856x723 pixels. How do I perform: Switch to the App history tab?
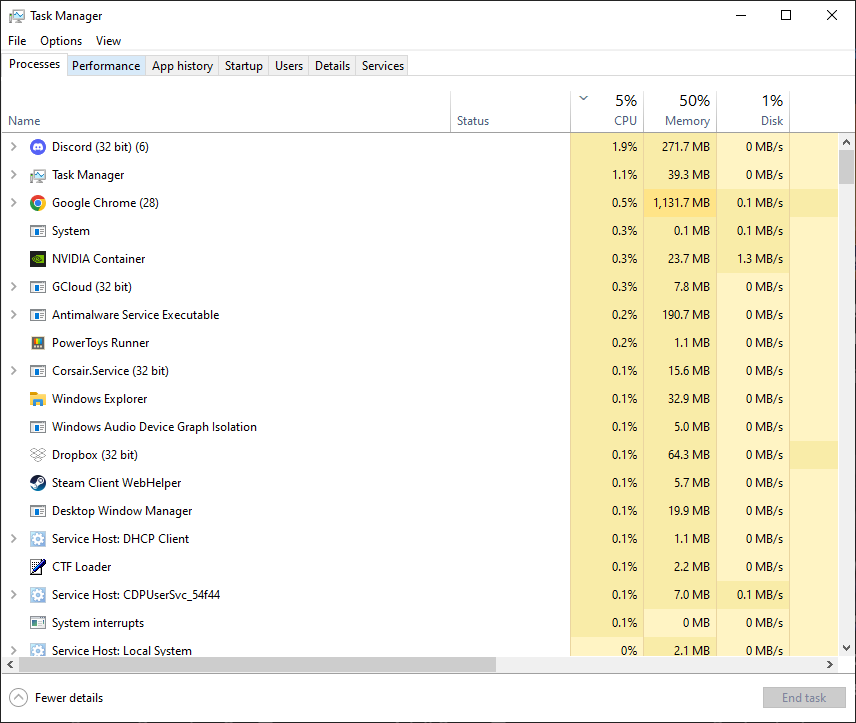[182, 66]
